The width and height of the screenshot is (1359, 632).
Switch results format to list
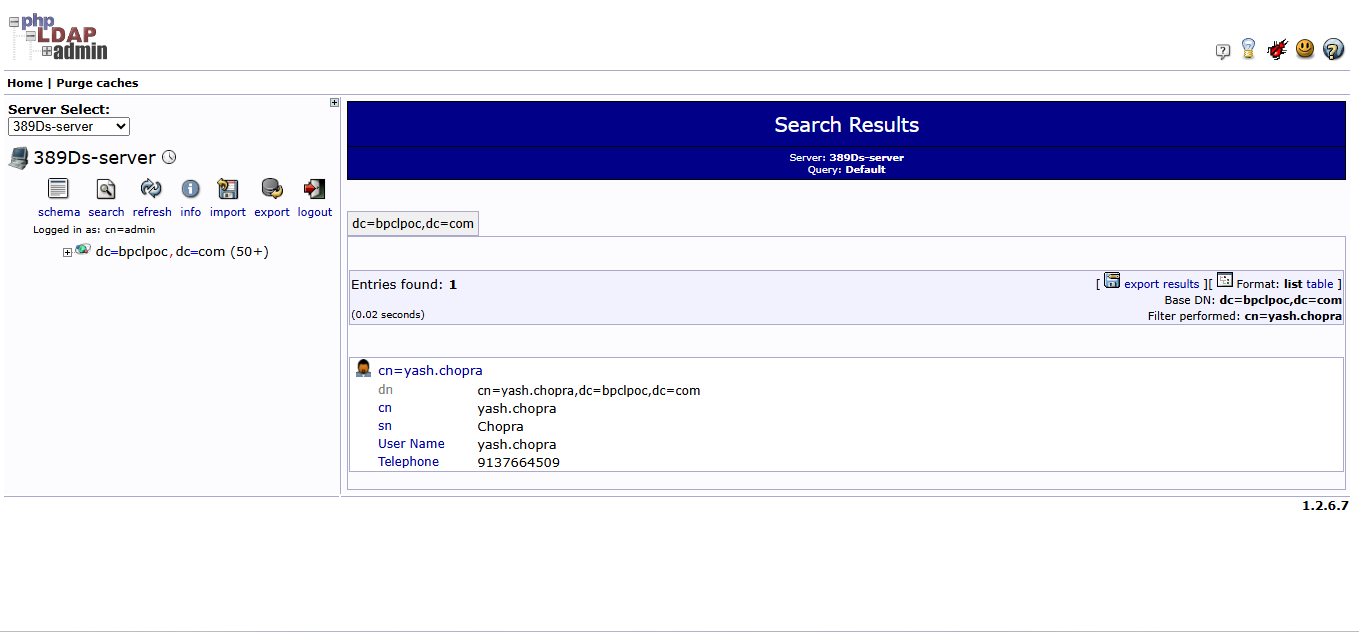point(1293,284)
